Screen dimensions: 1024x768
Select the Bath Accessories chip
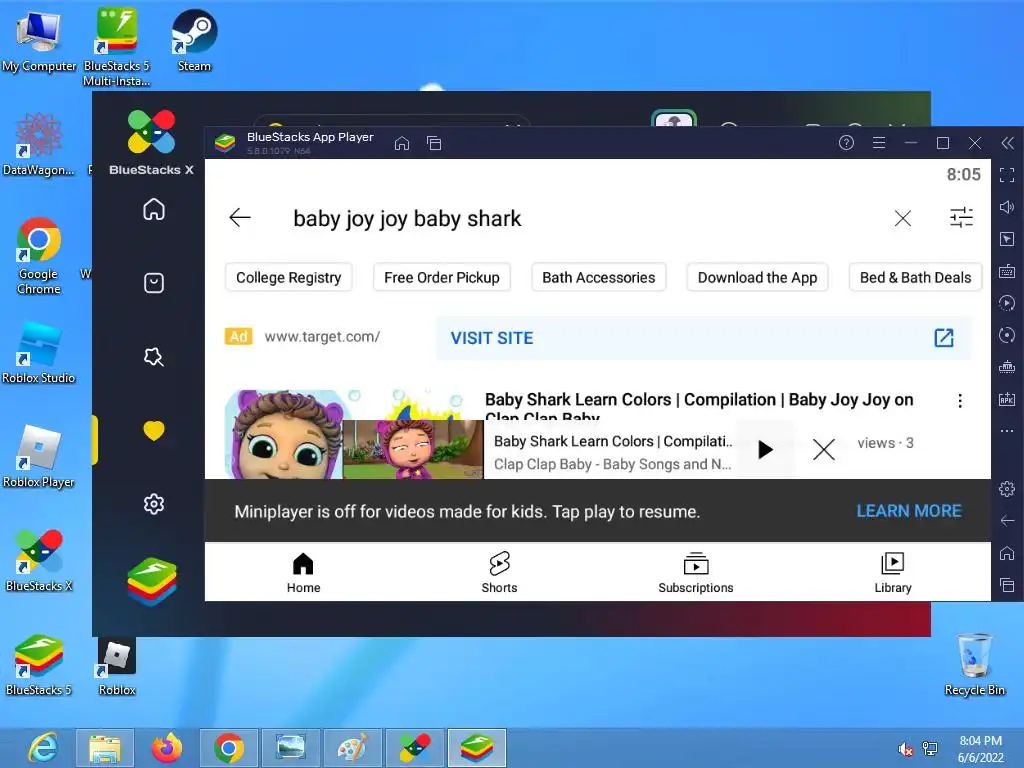click(x=598, y=278)
